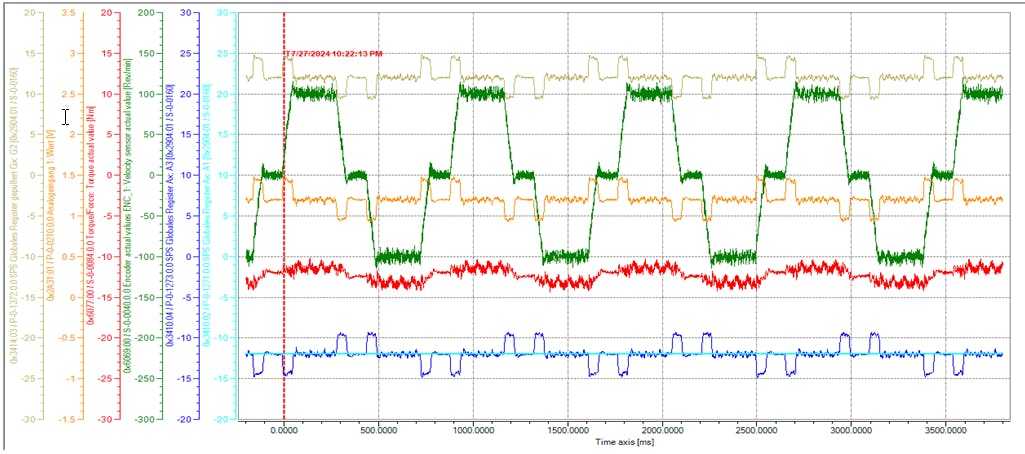
Task: Click the 3.5 value on orange axis
Action: pyautogui.click(x=69, y=14)
